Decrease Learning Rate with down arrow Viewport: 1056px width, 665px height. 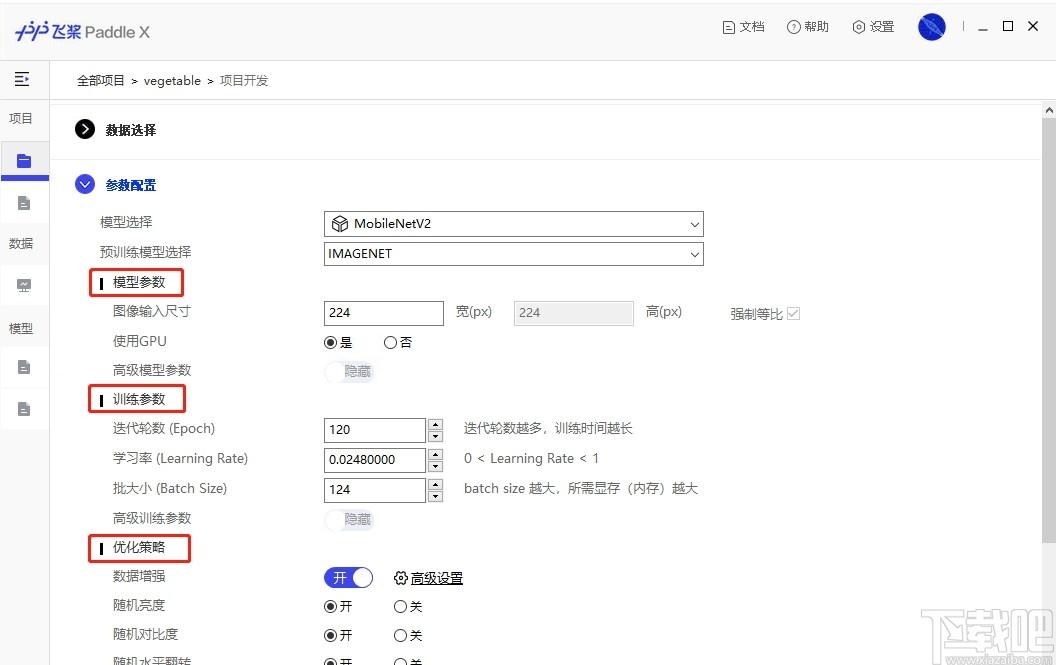(436, 466)
